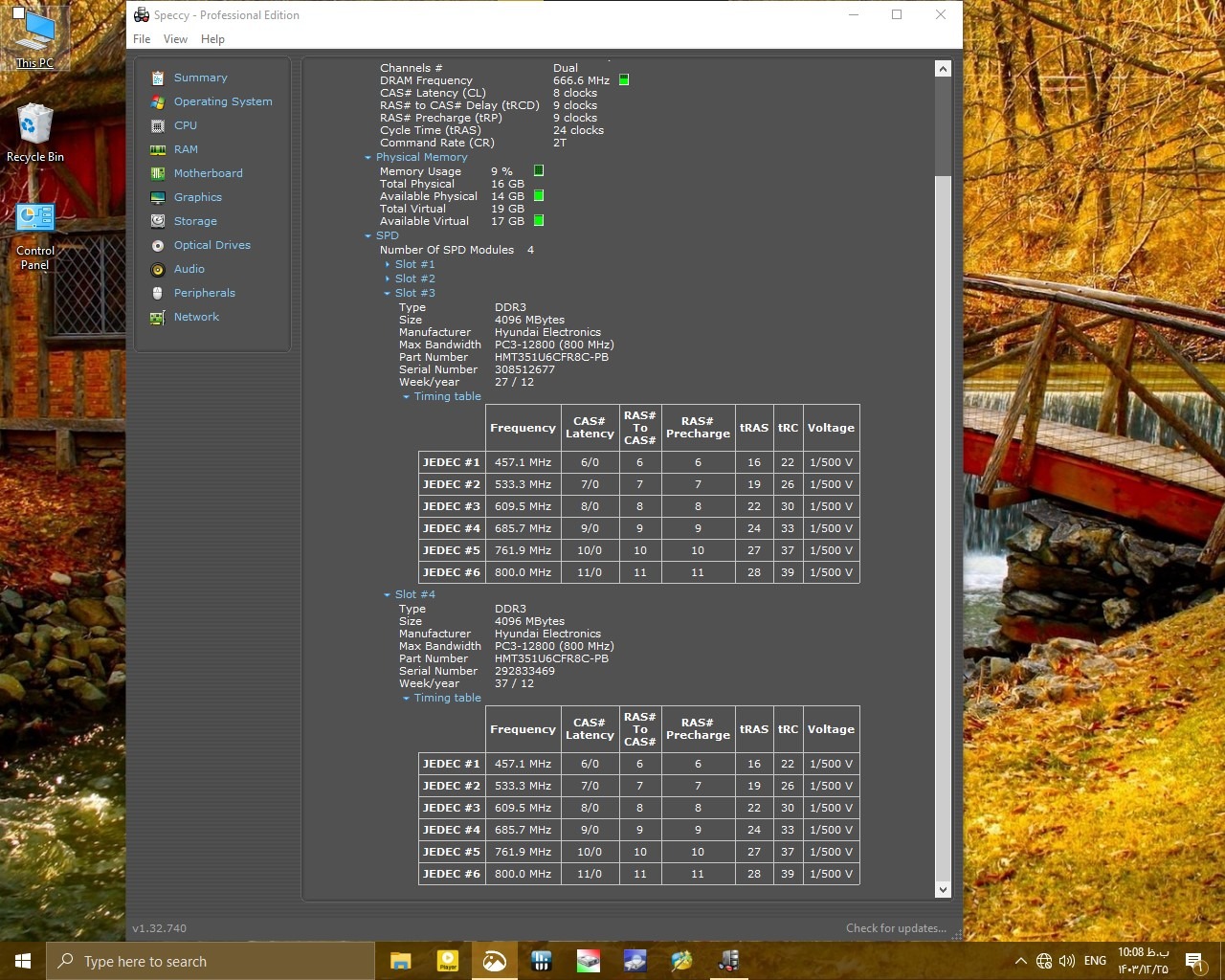This screenshot has width=1225, height=980.
Task: Collapse Slot #4 Timing table
Action: click(406, 699)
